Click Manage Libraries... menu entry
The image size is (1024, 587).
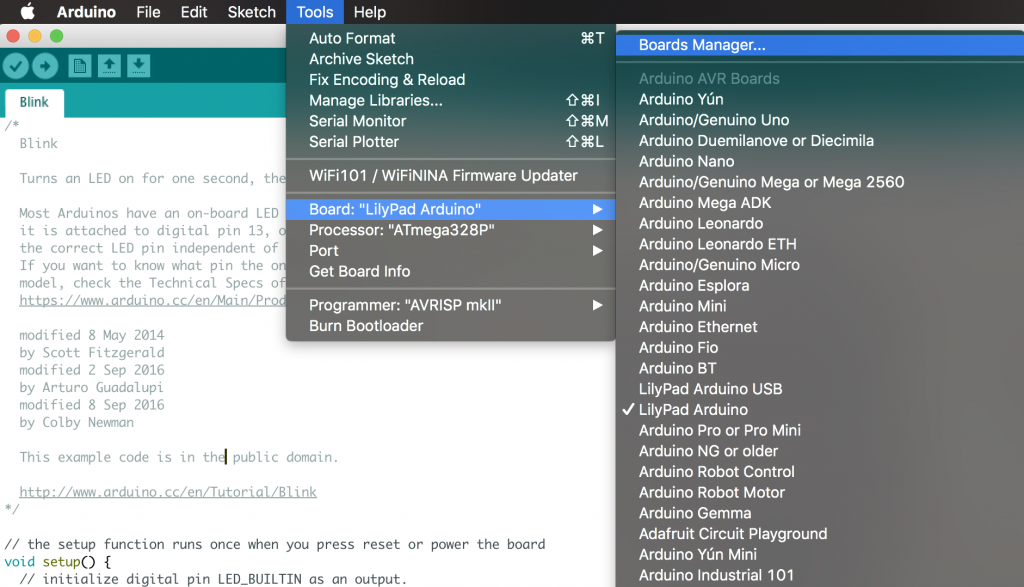[x=375, y=100]
